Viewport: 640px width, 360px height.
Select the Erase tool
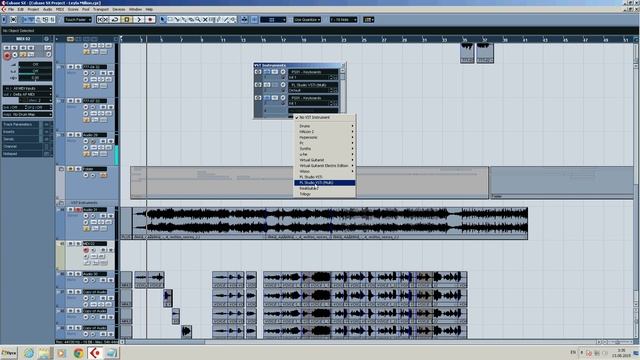pyautogui.click(x=191, y=20)
